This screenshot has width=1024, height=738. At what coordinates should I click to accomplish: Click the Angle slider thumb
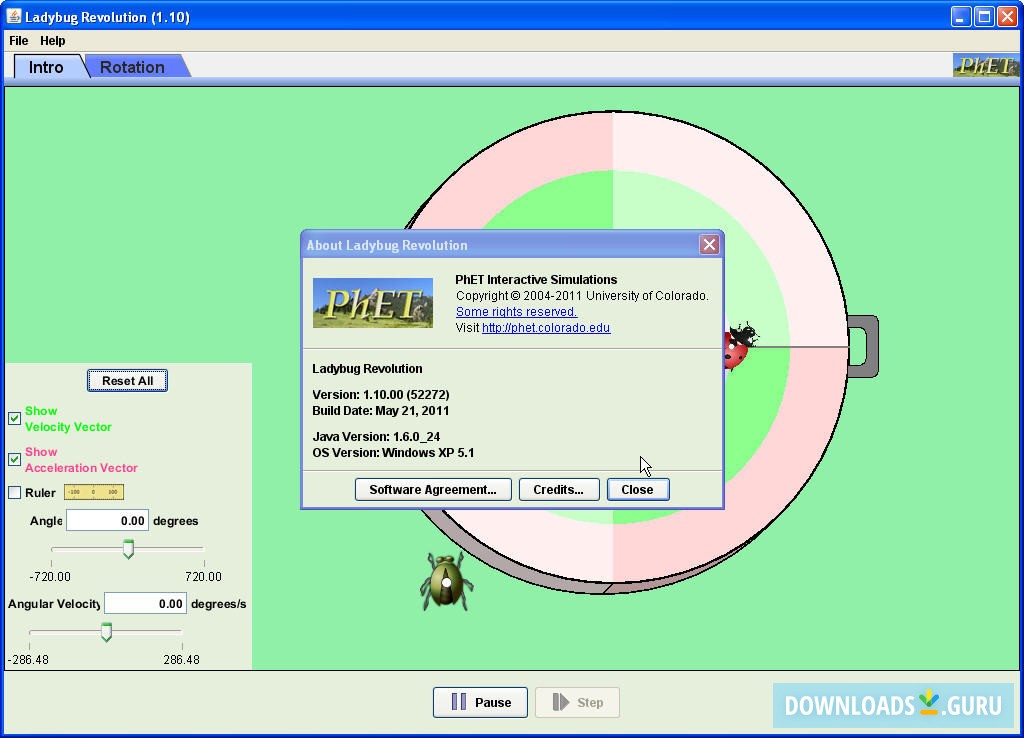tap(129, 549)
